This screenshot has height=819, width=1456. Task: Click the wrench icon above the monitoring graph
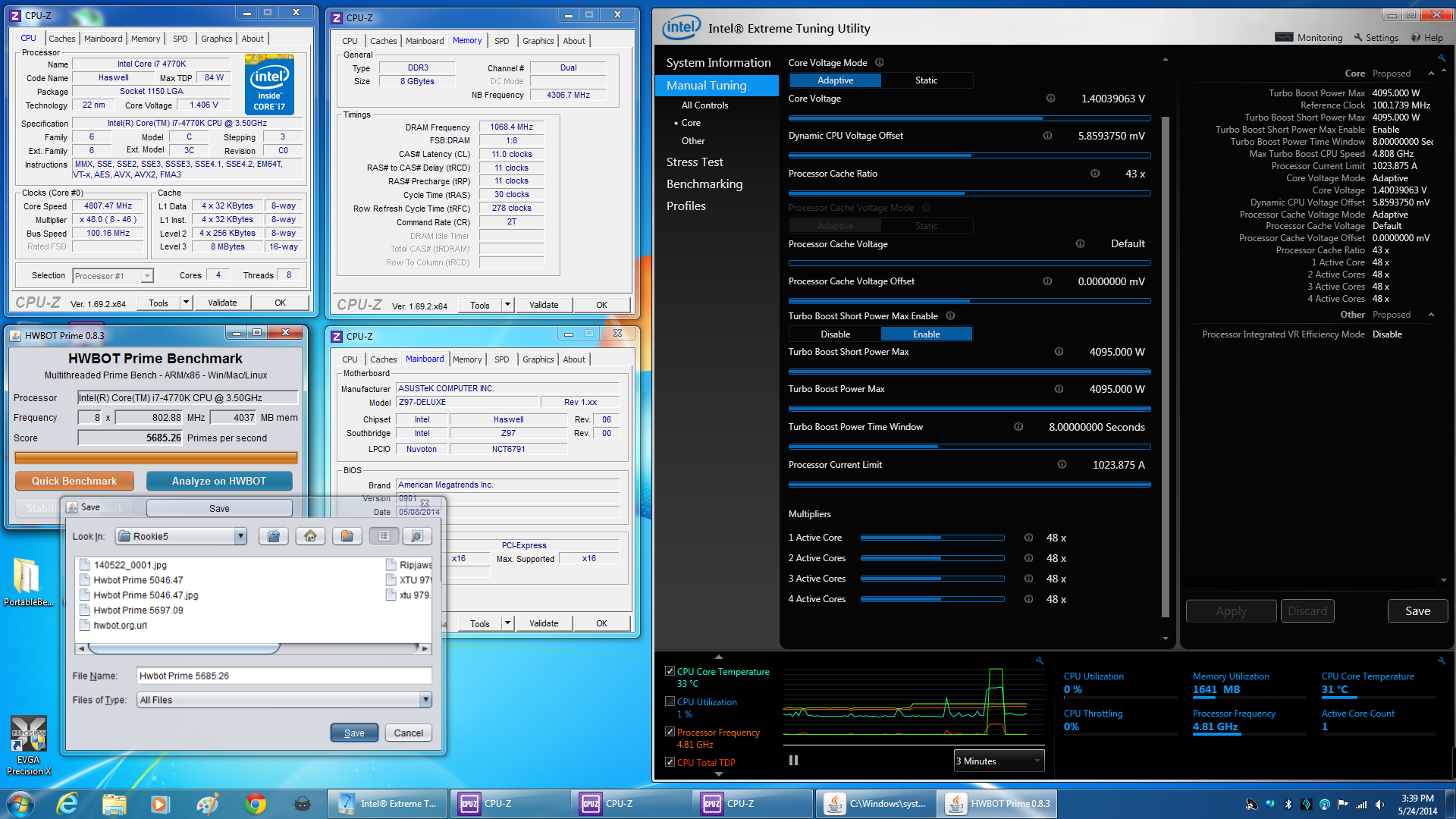tap(1040, 661)
